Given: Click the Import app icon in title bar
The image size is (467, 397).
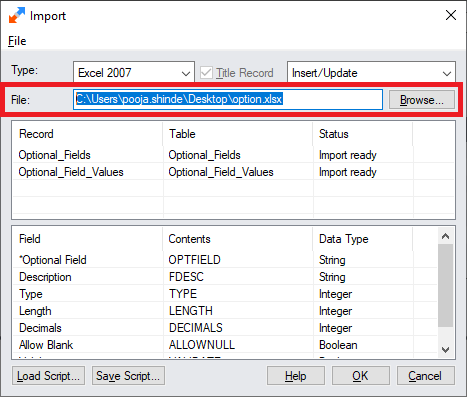Looking at the screenshot, I should (x=17, y=15).
